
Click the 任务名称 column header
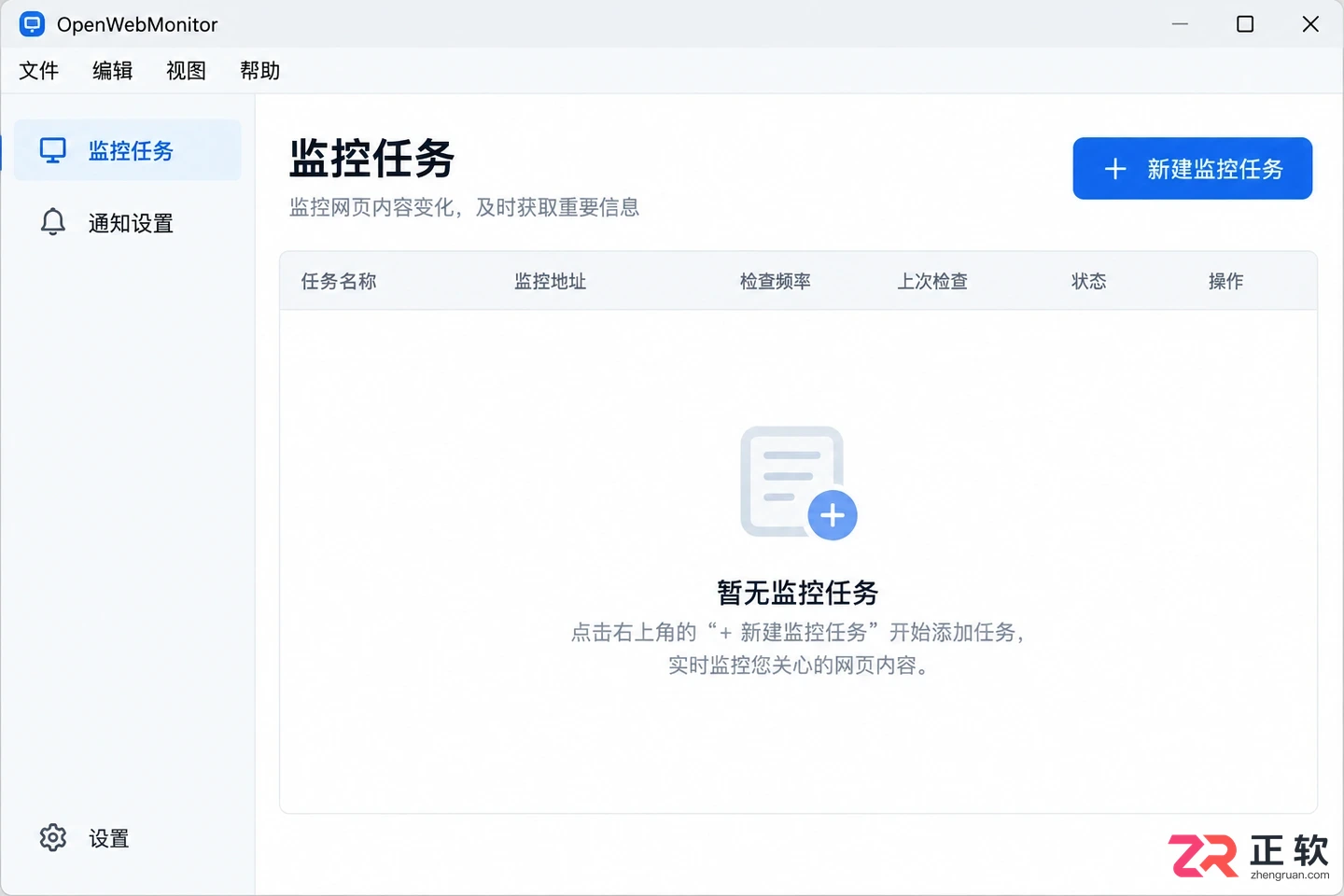(339, 282)
